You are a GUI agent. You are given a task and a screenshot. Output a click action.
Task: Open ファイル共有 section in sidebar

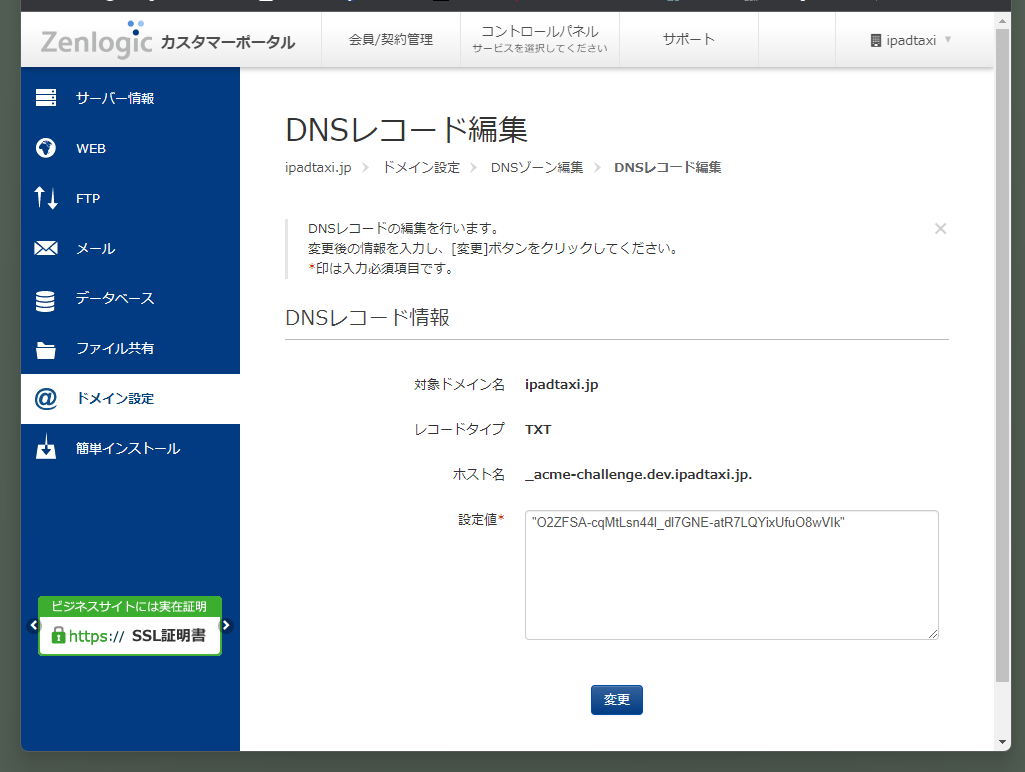point(130,348)
